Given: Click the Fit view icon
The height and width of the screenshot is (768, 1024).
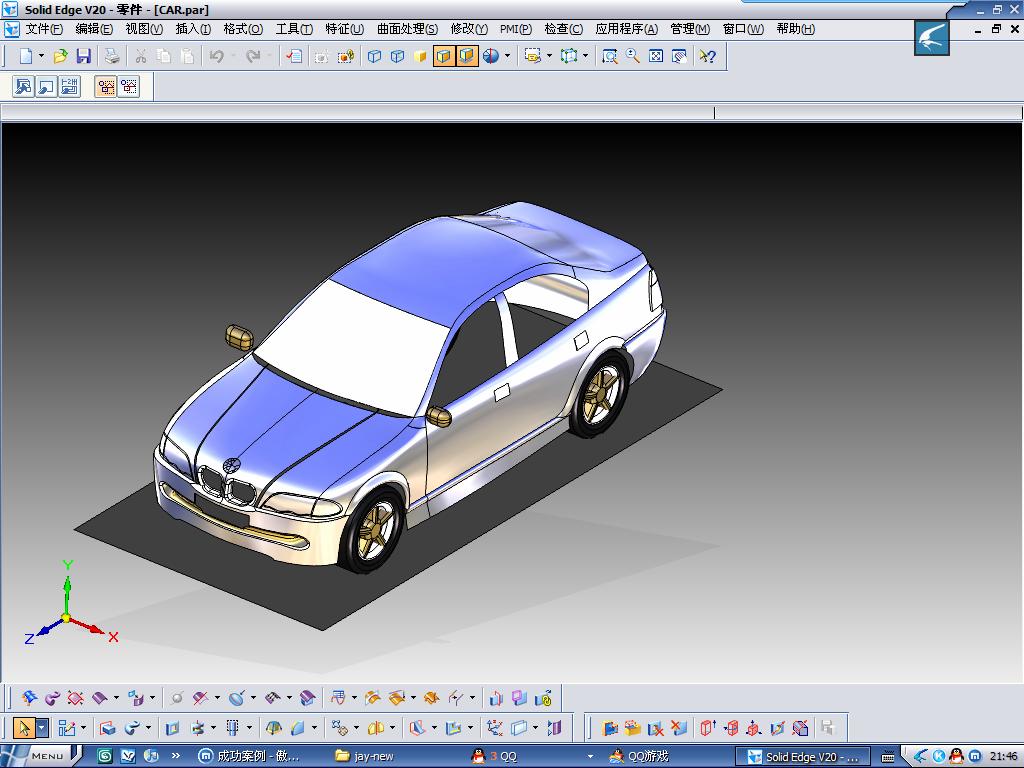Looking at the screenshot, I should (x=656, y=57).
